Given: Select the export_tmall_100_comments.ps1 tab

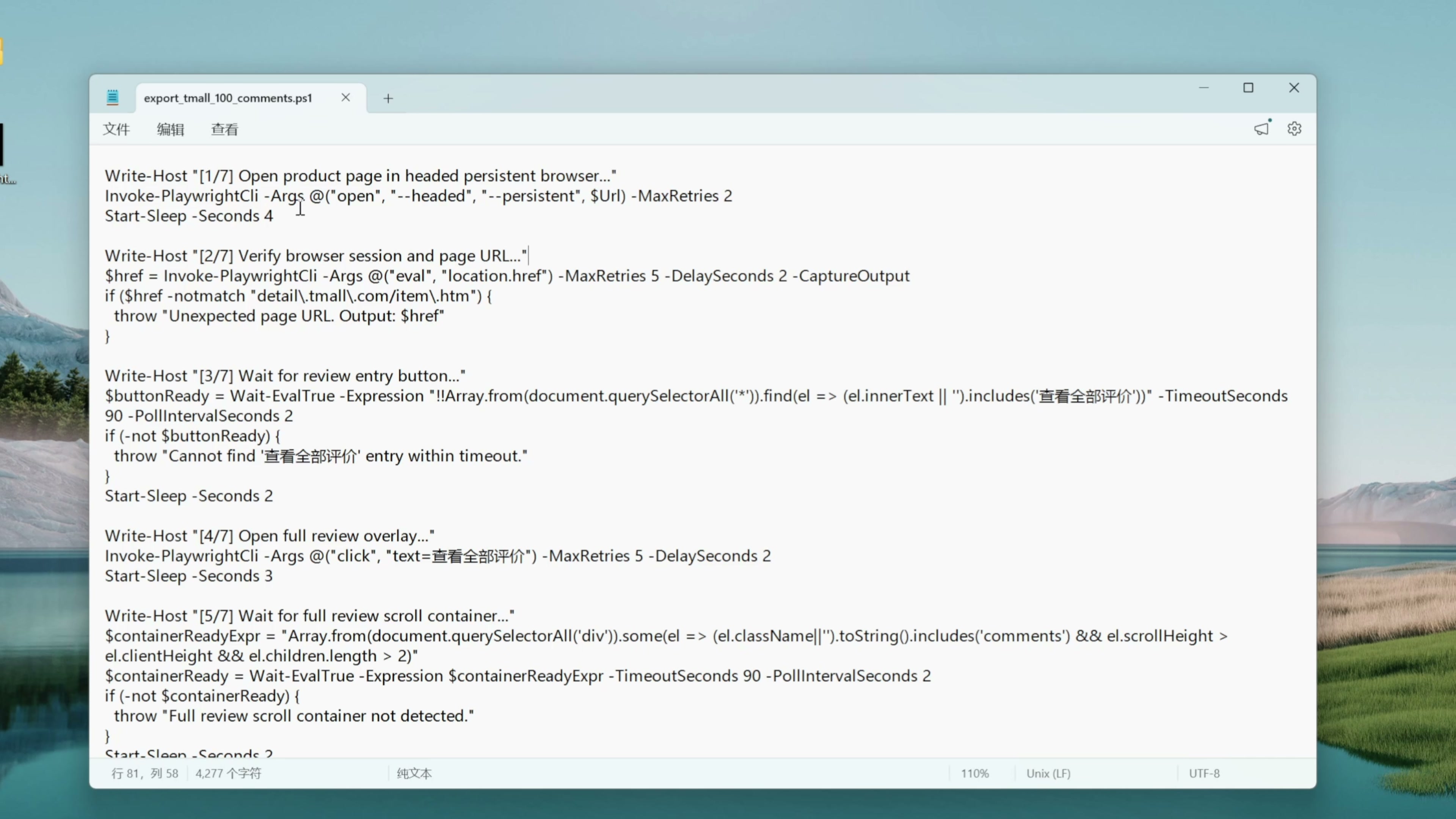Looking at the screenshot, I should 228,98.
